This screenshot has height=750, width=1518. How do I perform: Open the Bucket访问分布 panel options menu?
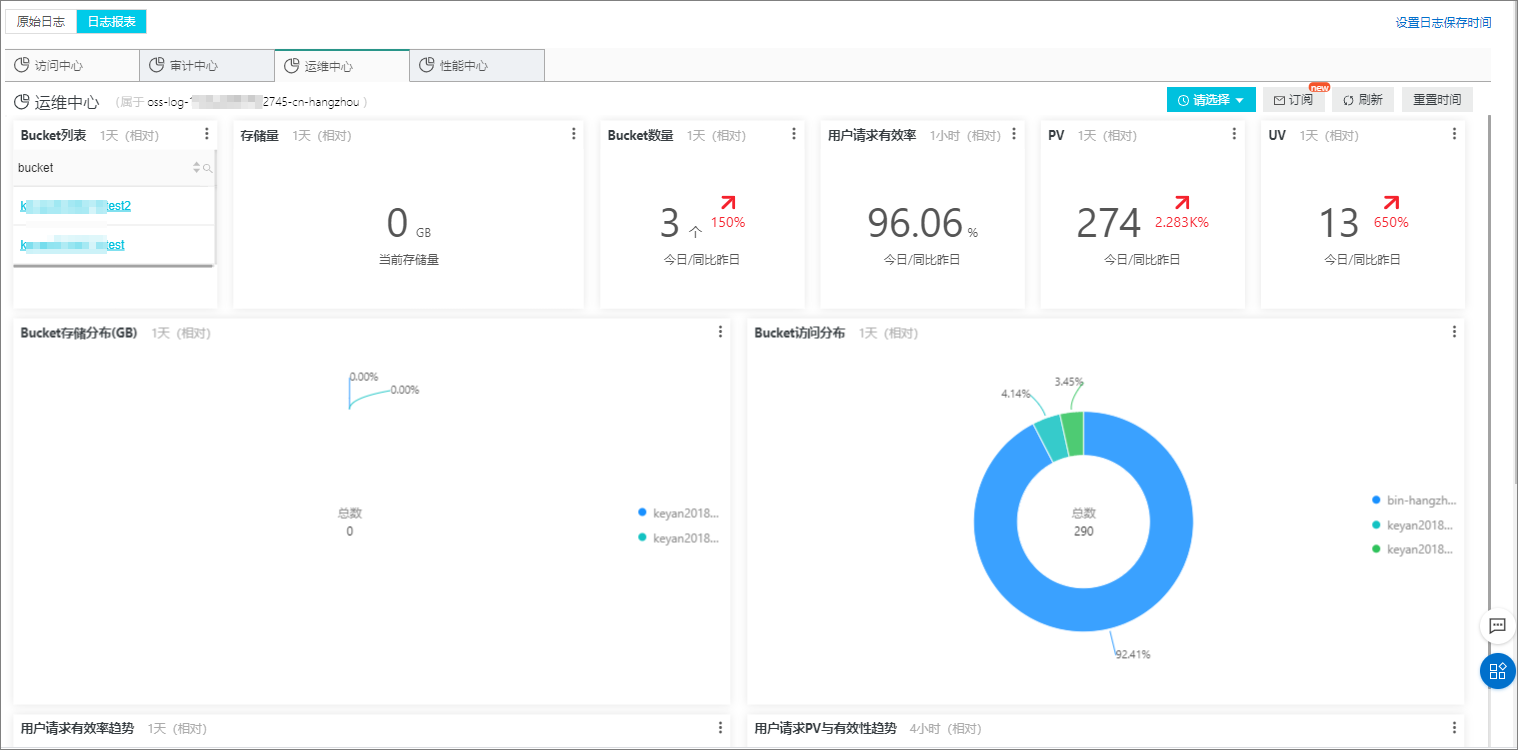tap(1454, 332)
